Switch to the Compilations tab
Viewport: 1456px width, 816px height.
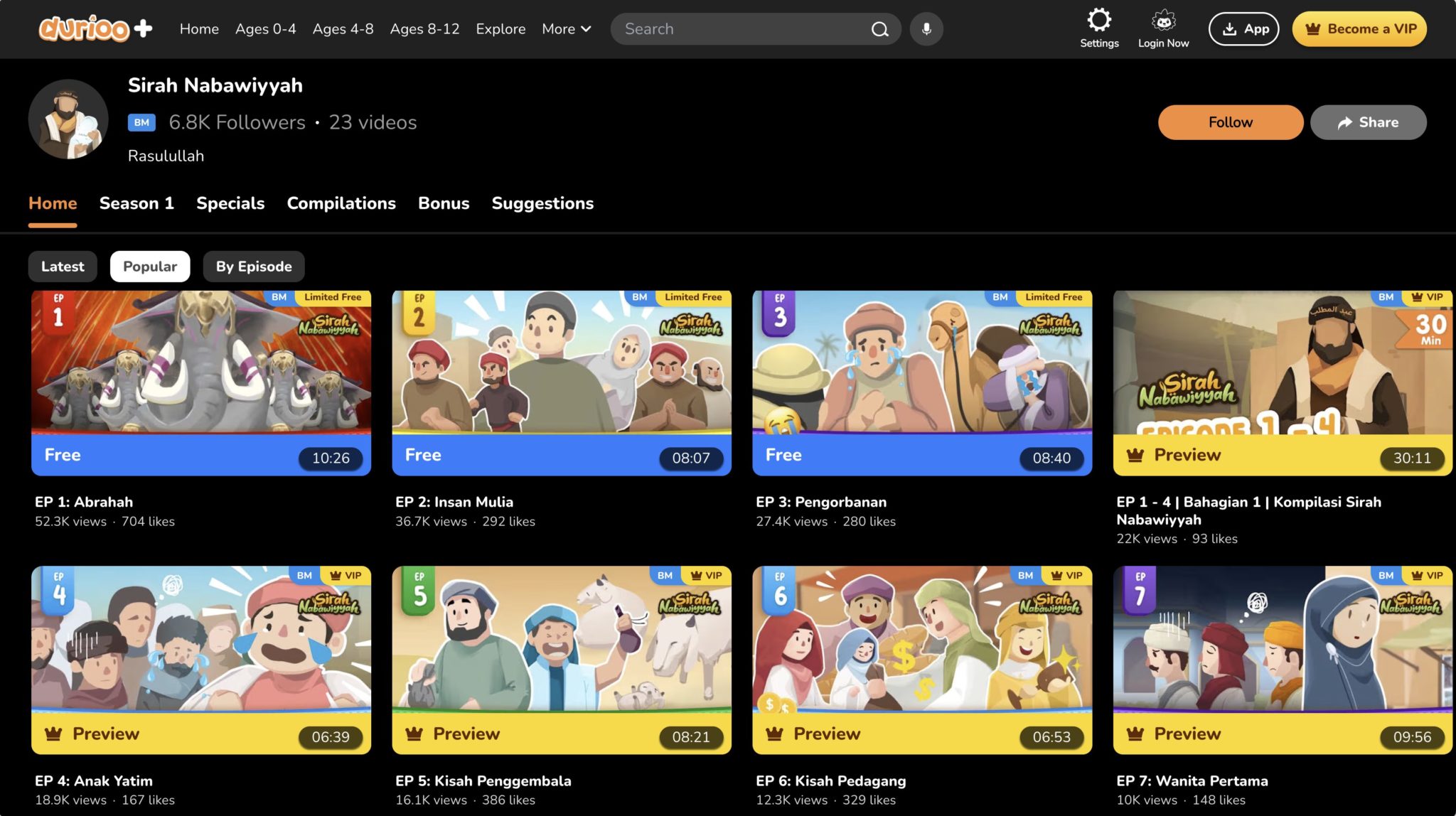tap(341, 203)
